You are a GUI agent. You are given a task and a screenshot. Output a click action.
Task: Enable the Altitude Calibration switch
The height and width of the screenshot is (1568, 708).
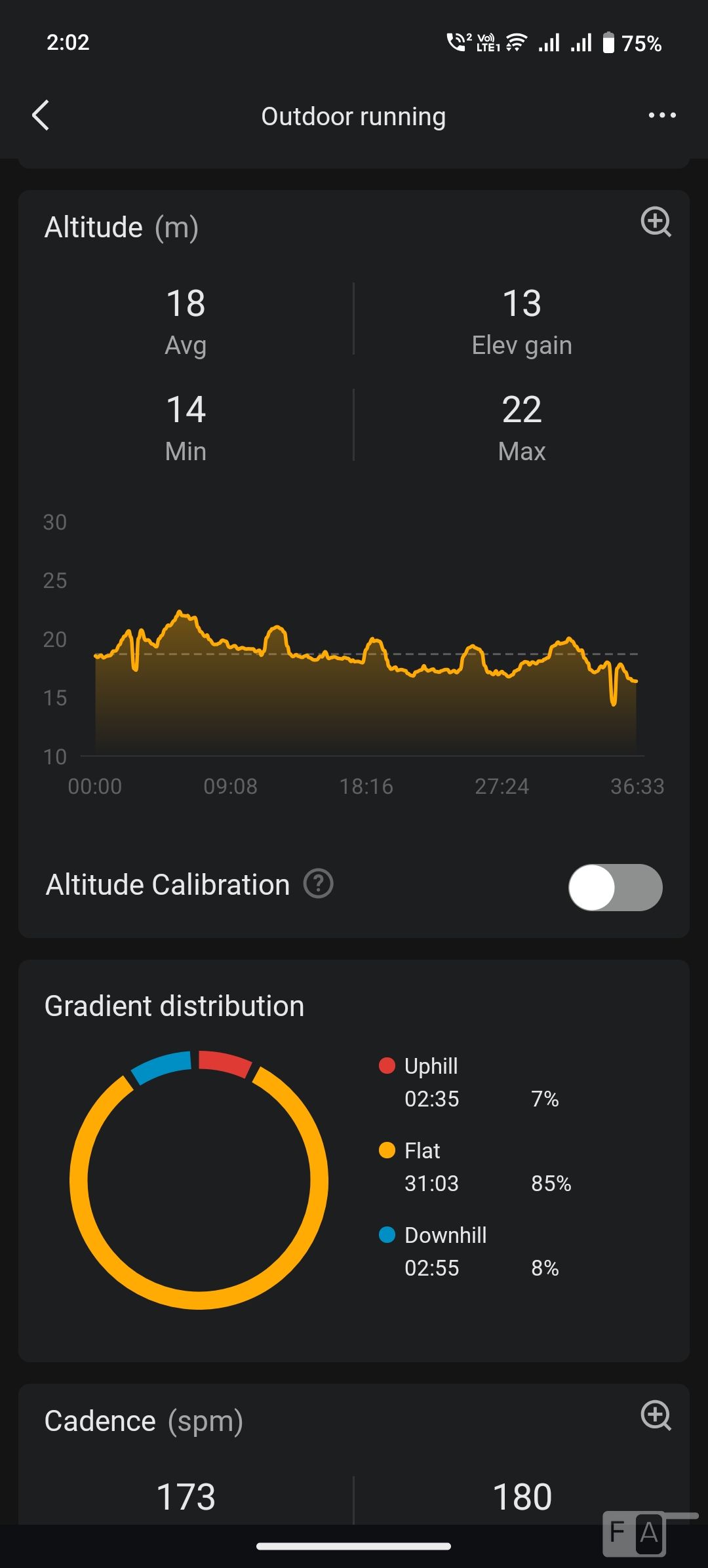pyautogui.click(x=615, y=888)
